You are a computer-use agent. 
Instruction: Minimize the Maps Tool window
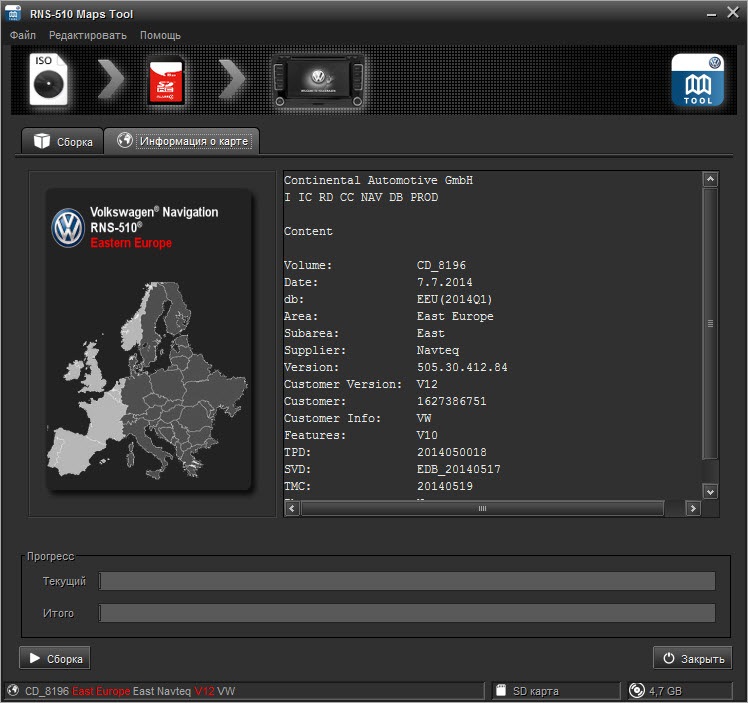(711, 14)
